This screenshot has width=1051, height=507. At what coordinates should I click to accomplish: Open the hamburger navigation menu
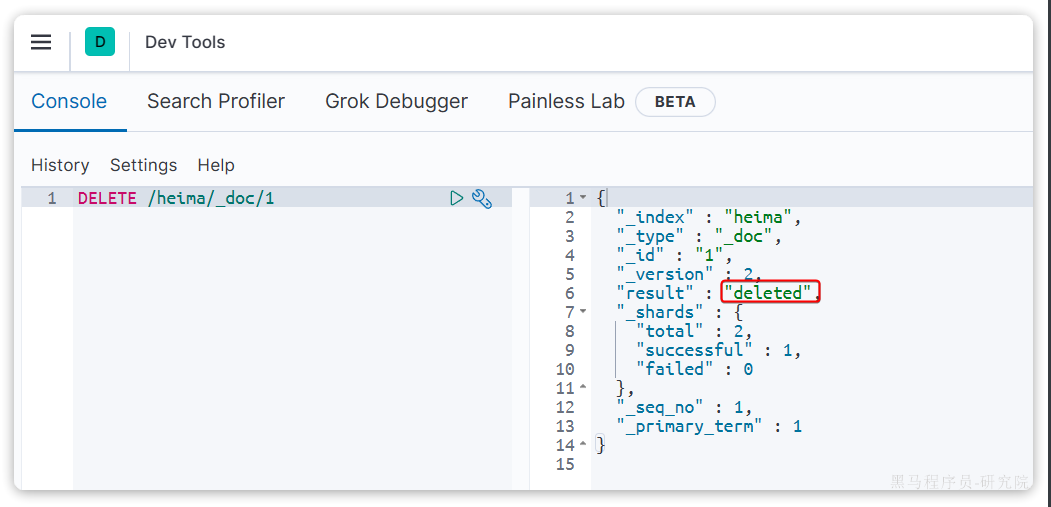pyautogui.click(x=41, y=42)
